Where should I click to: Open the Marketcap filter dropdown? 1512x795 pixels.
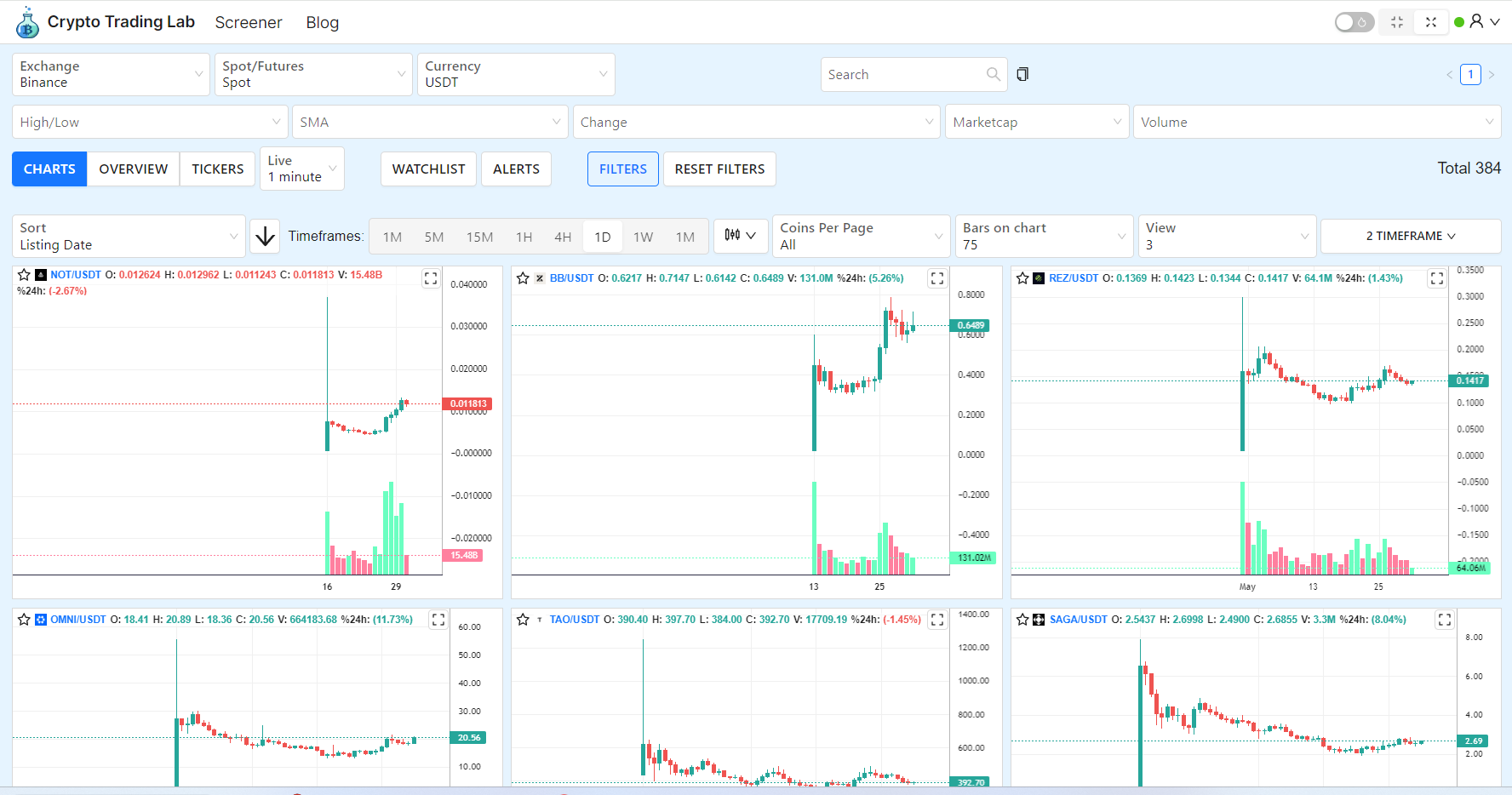point(1037,122)
